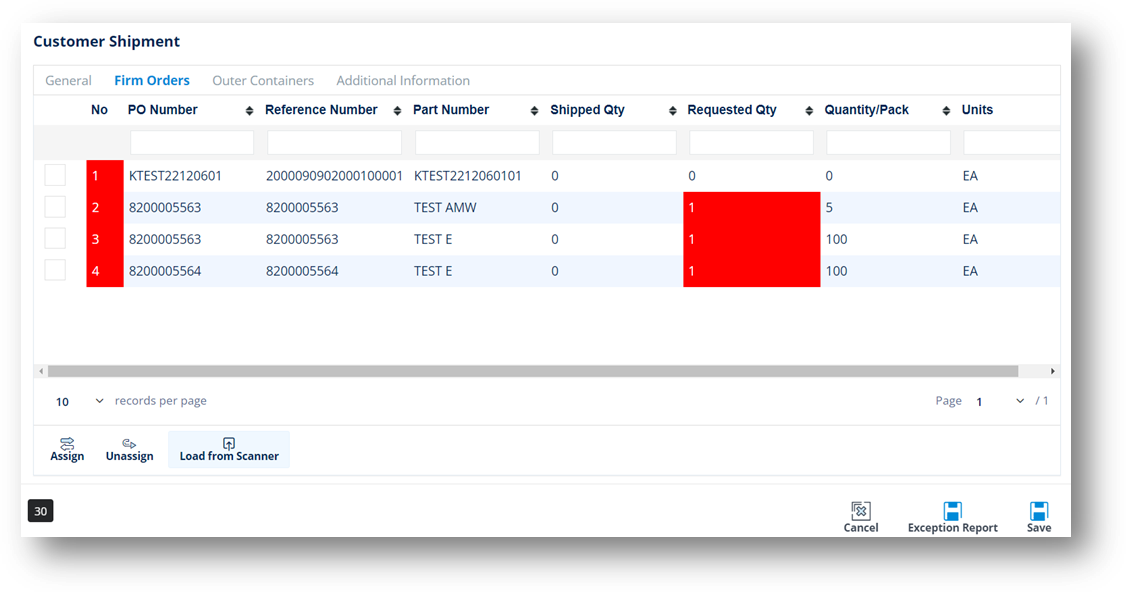Click the Load from Scanner button
Image resolution: width=1126 pixels, height=592 pixels.
point(229,450)
